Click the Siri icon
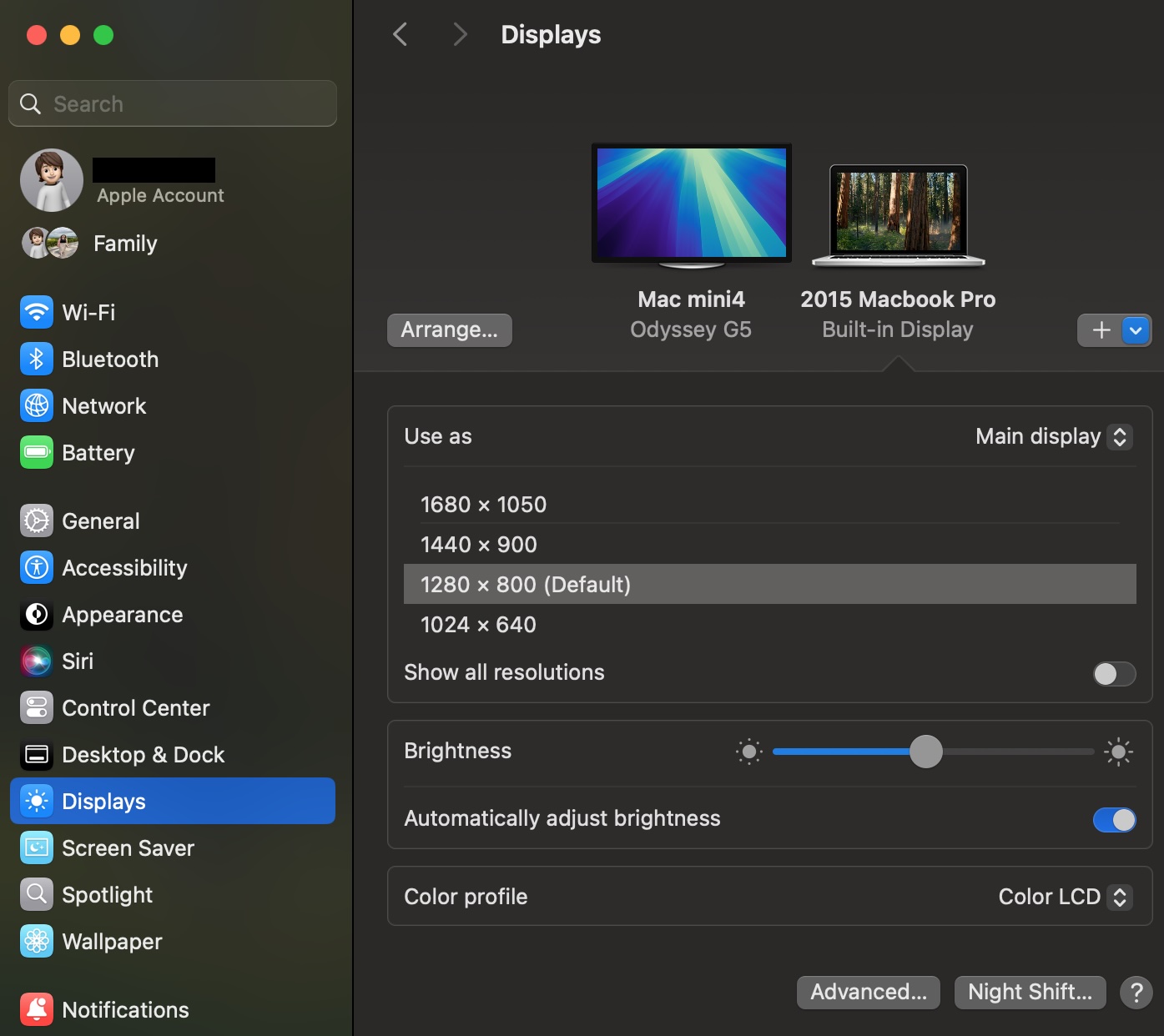 37,661
